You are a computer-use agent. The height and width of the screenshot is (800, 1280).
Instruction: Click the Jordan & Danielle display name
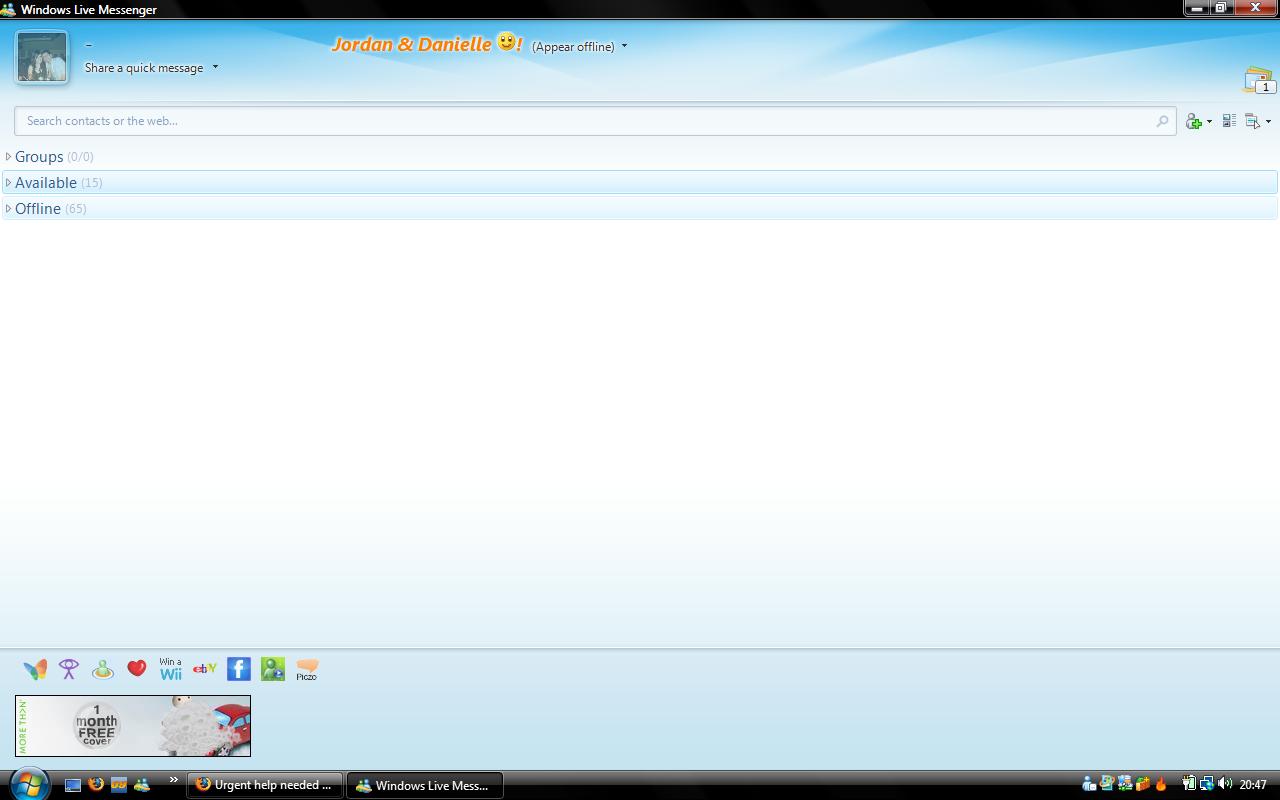click(x=411, y=45)
